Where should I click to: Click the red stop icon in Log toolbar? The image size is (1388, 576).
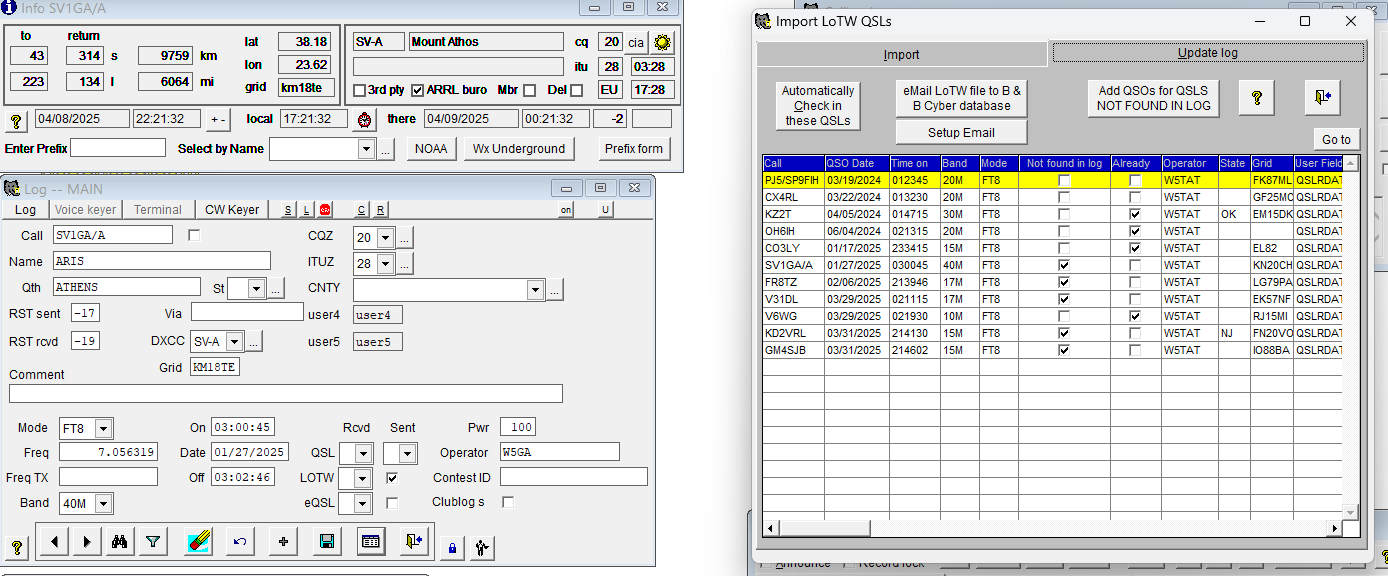click(x=324, y=210)
